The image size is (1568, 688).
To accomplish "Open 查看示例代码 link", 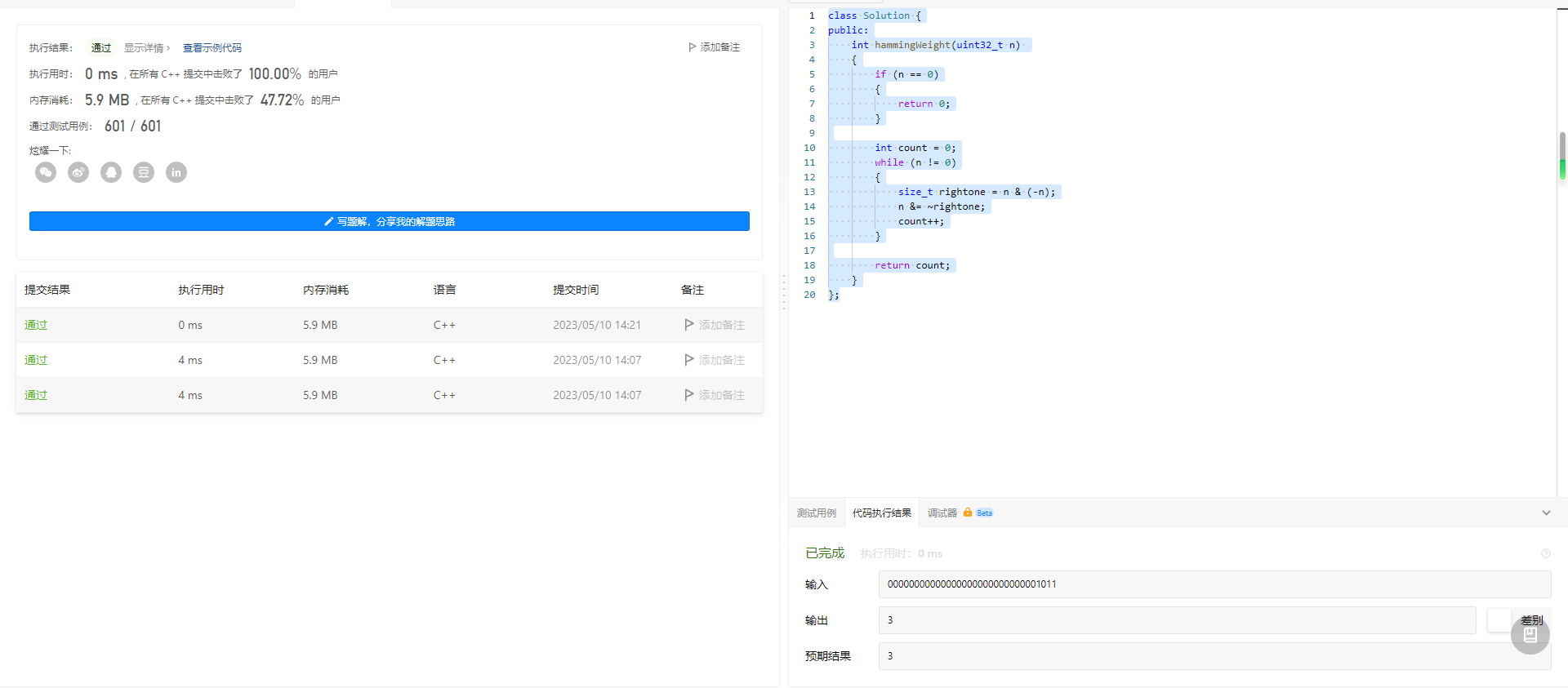I will click(212, 48).
